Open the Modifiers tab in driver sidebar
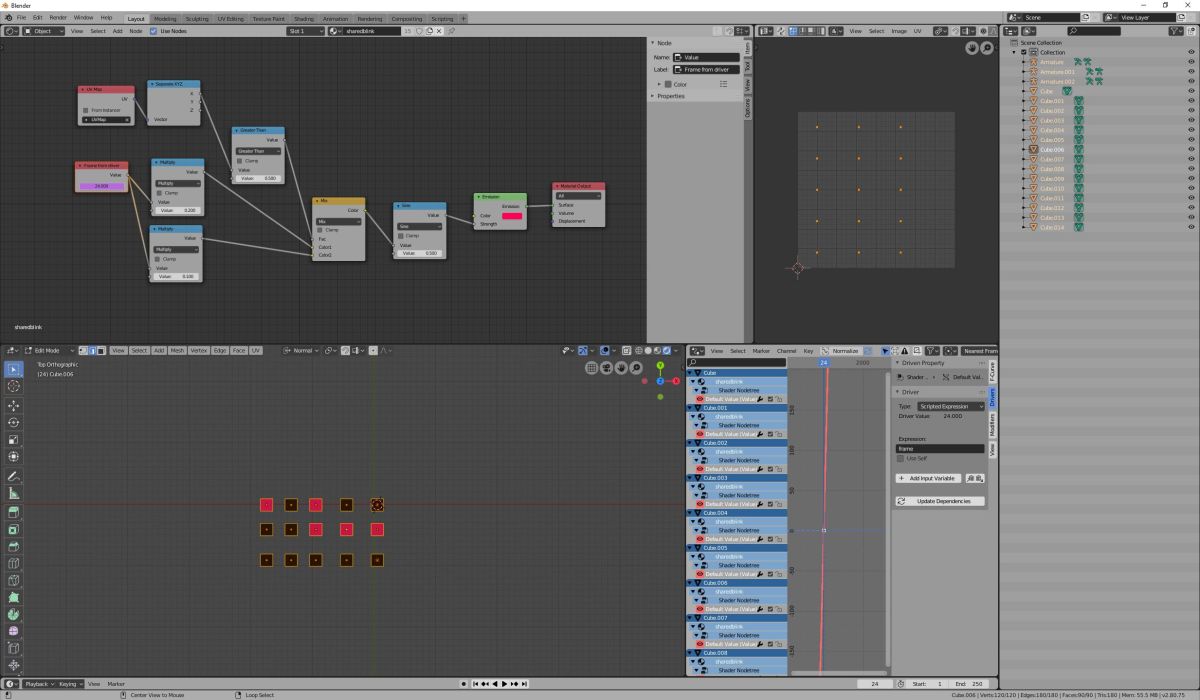This screenshot has height=700, width=1200. tap(993, 424)
